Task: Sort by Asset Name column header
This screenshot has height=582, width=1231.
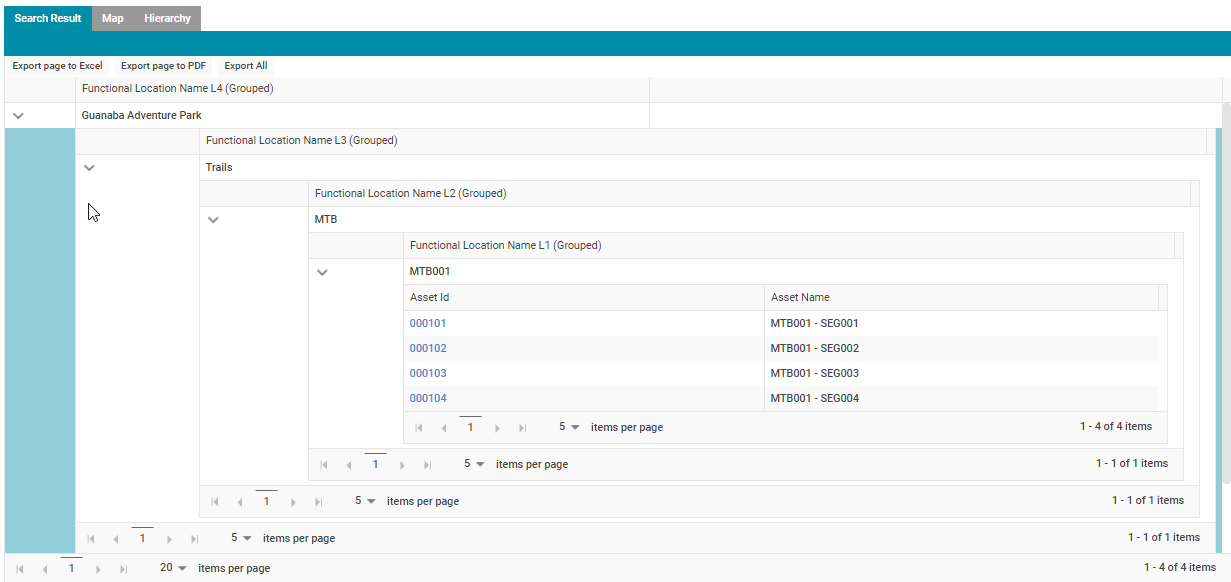Action: point(800,297)
